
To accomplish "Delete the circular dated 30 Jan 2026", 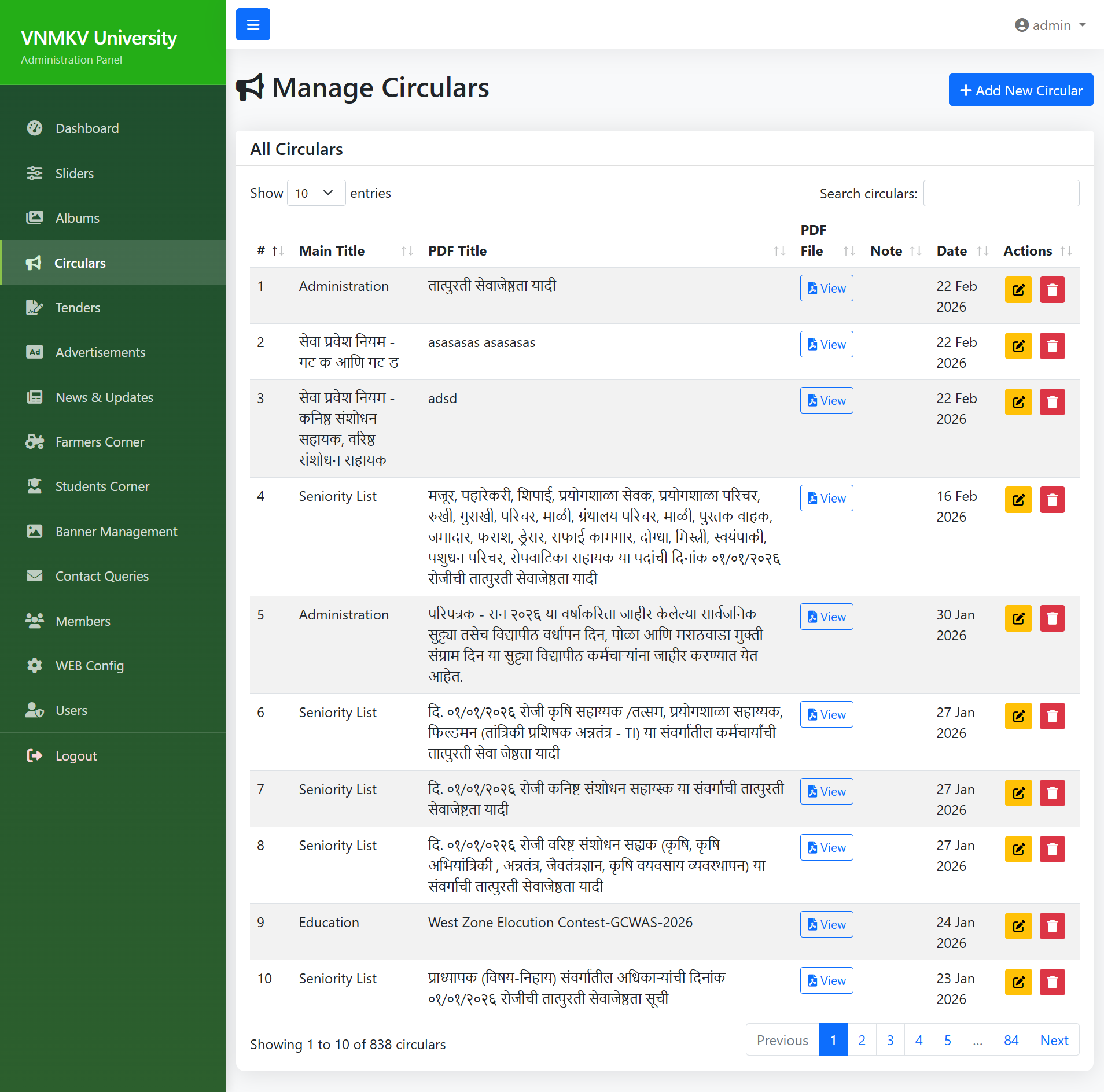I will [x=1052, y=618].
